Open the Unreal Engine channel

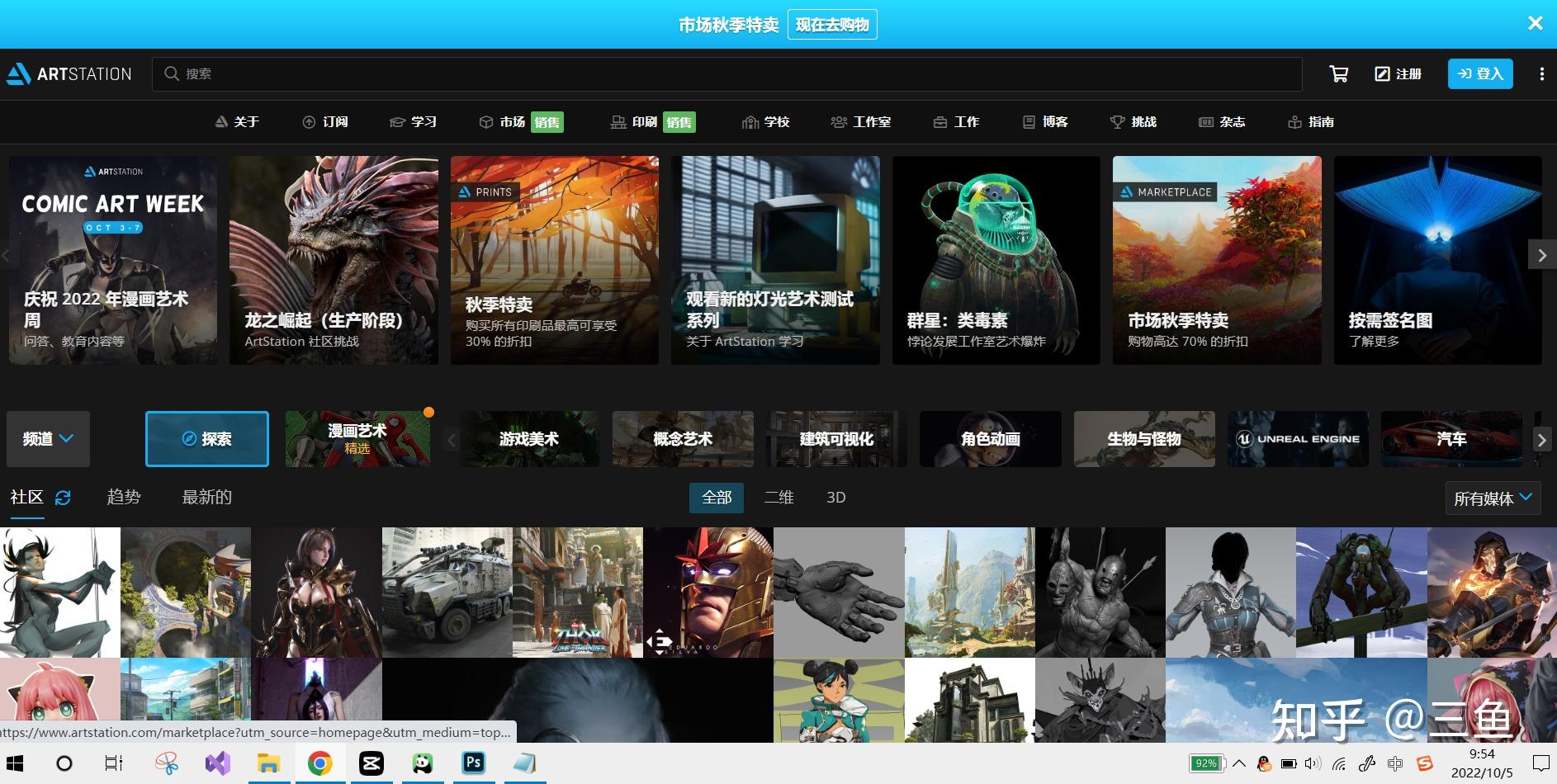click(1298, 439)
